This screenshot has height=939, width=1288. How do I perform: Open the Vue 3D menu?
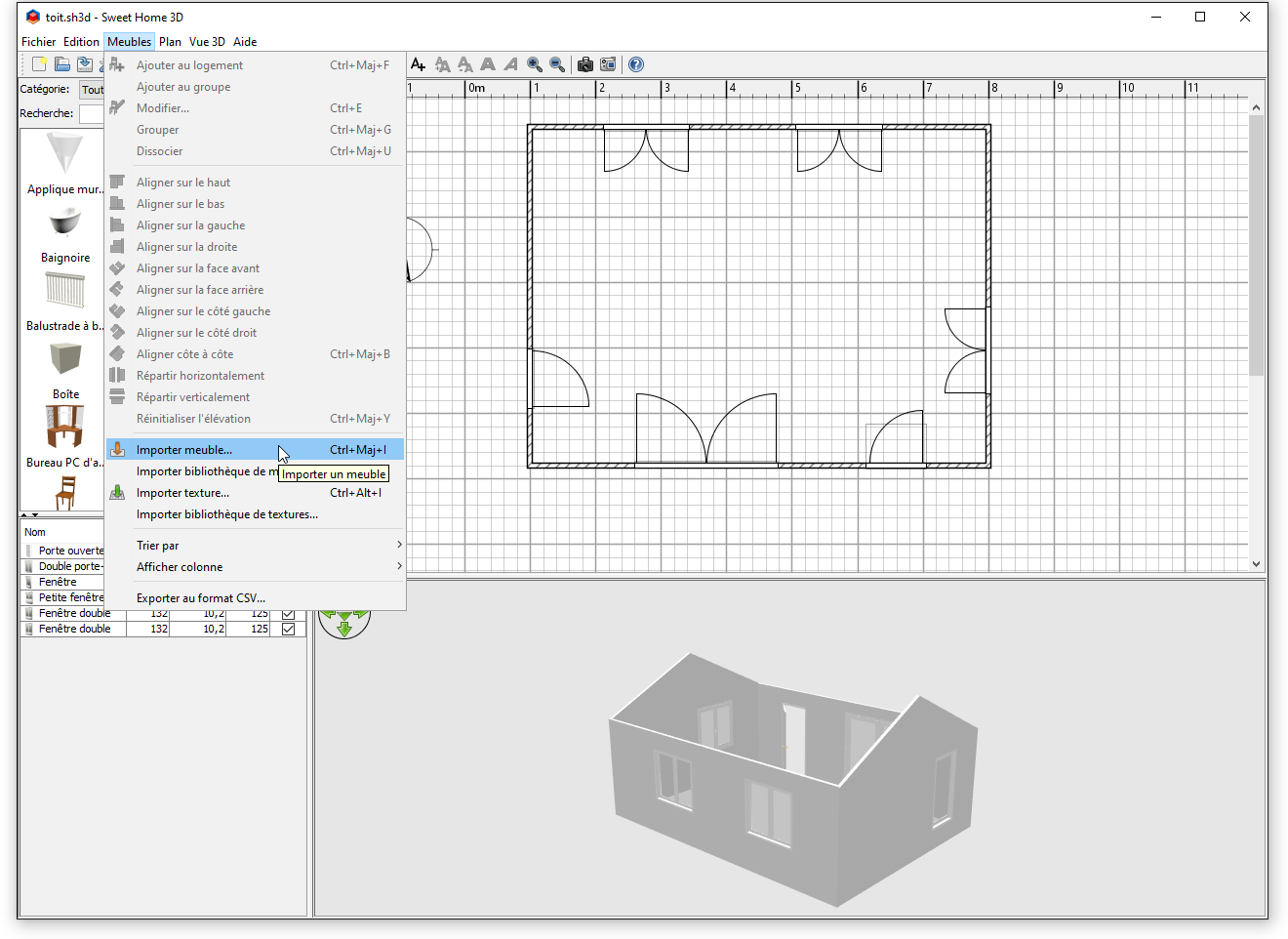pyautogui.click(x=207, y=42)
